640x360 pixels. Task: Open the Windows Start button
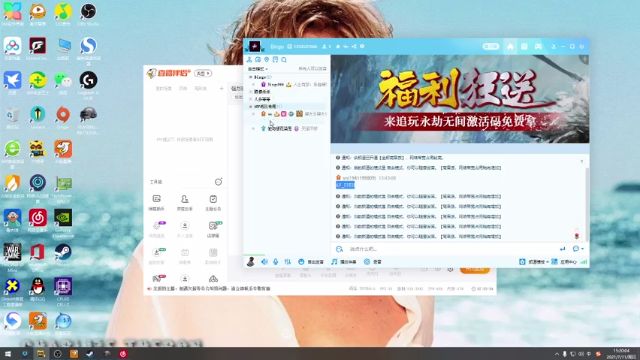(8, 354)
